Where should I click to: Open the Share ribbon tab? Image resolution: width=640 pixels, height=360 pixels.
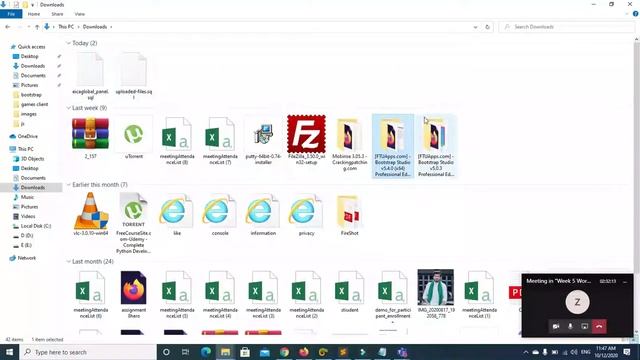click(57, 14)
